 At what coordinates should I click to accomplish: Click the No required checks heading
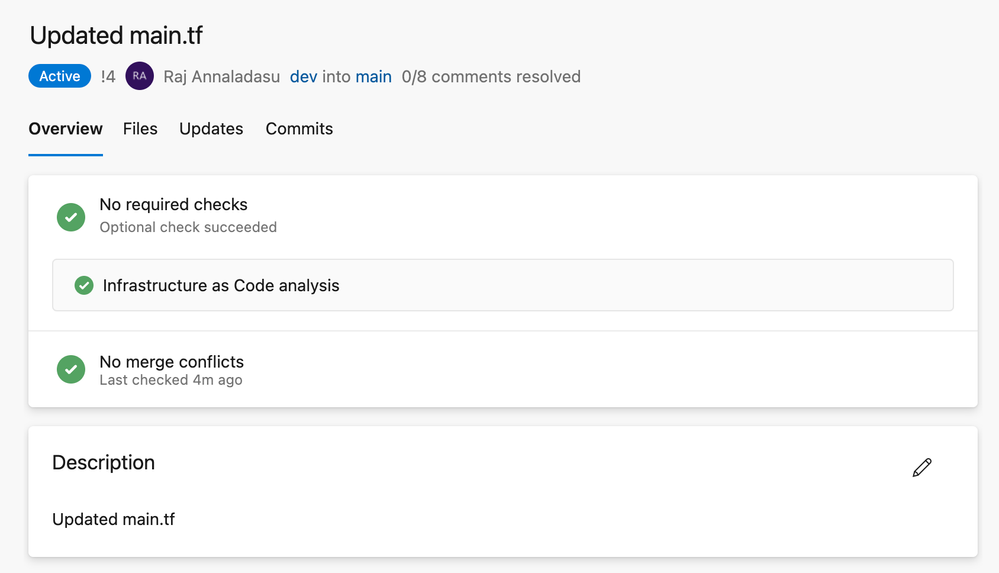[x=173, y=205]
